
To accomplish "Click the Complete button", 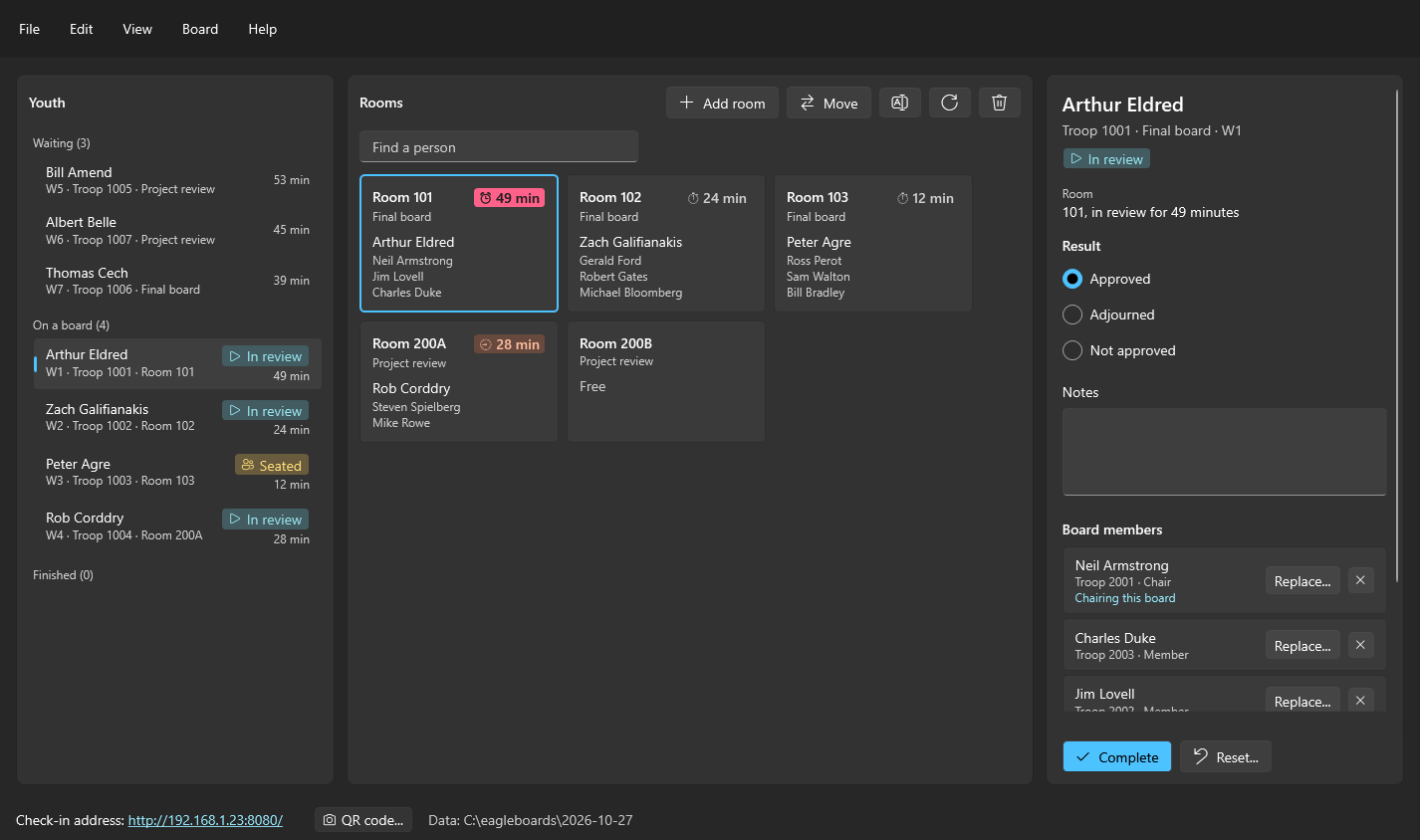I will [1117, 756].
